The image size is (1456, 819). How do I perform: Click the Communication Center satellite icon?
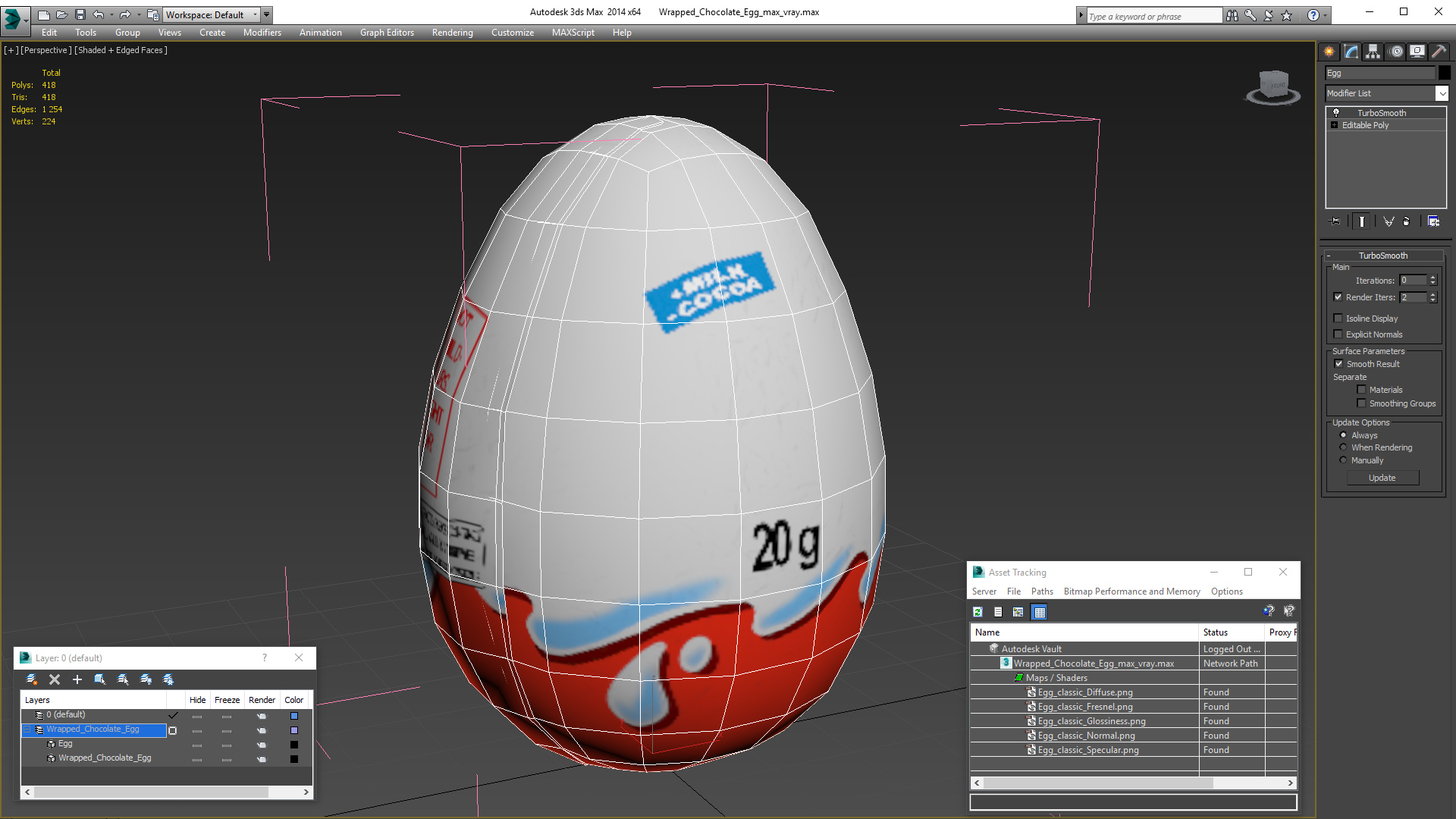[1269, 15]
